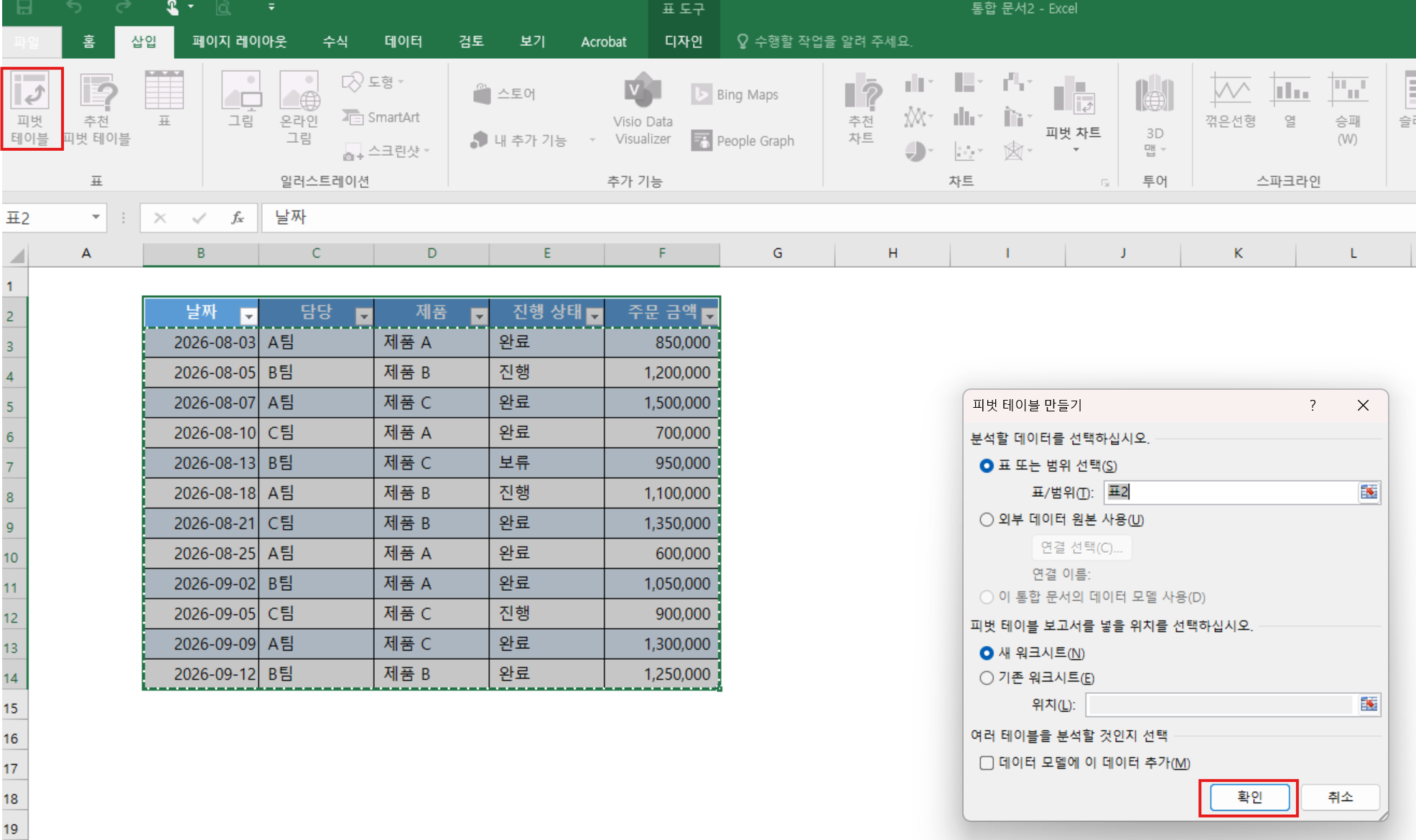The height and width of the screenshot is (840, 1416).
Task: Select cell containing 1,500,000
Action: 662,403
